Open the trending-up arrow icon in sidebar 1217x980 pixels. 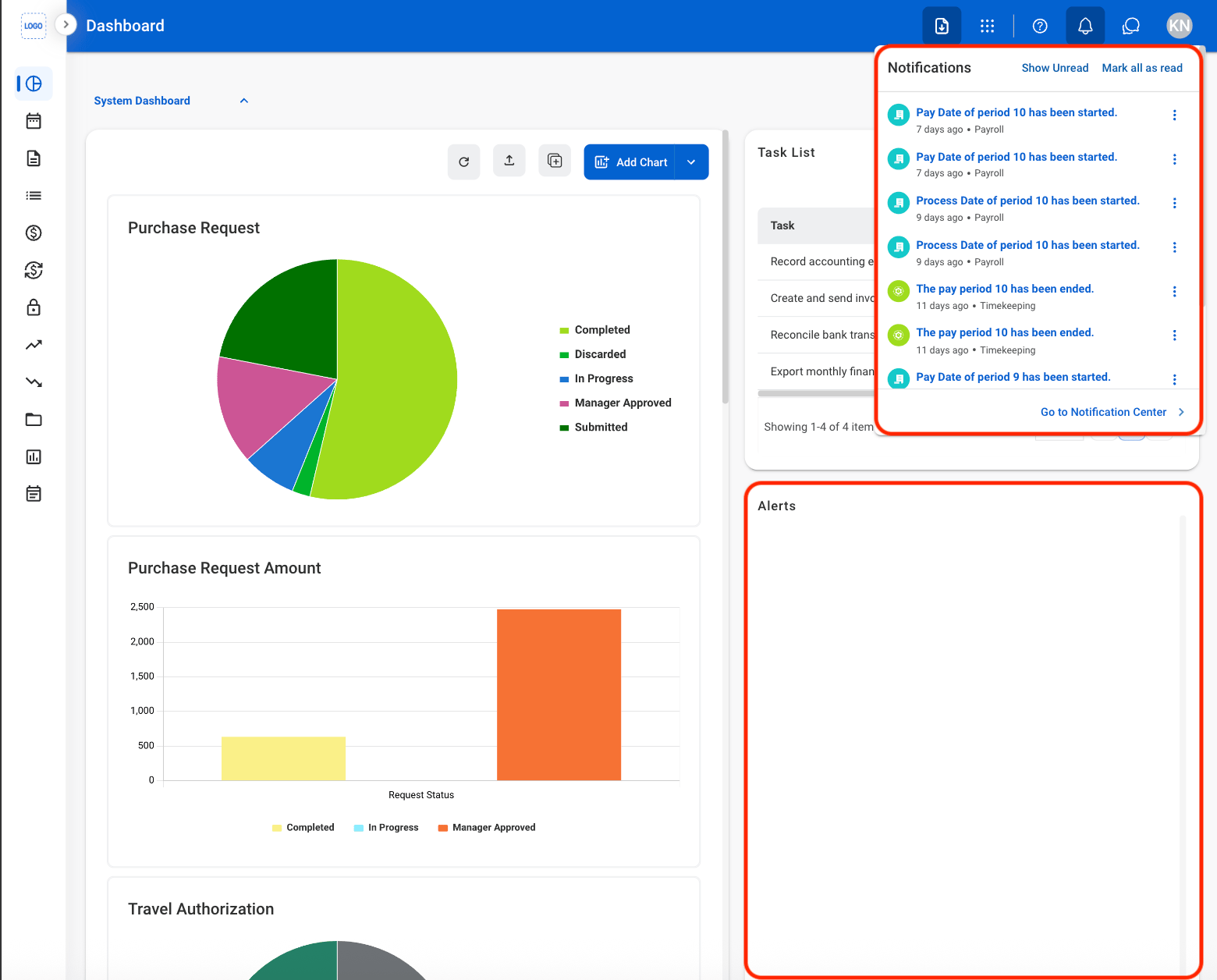tap(34, 345)
